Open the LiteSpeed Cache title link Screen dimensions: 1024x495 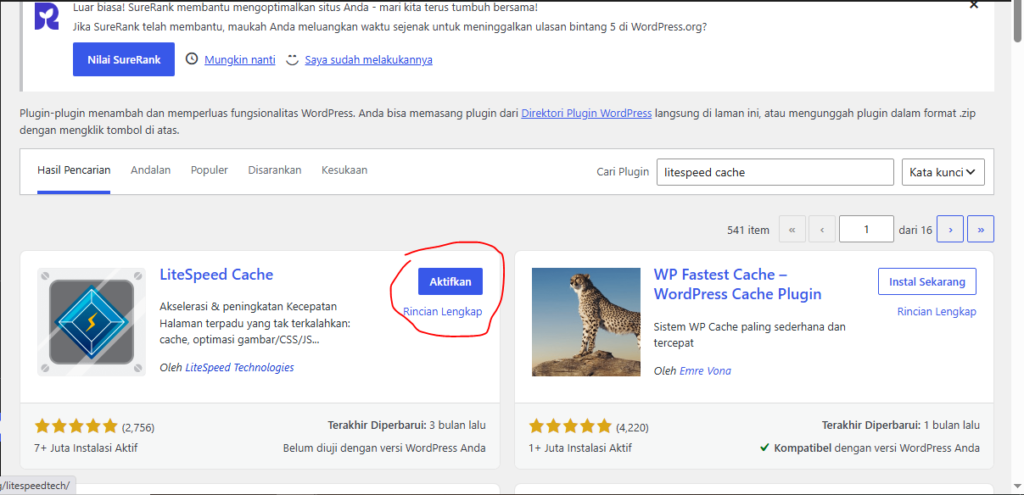216,274
